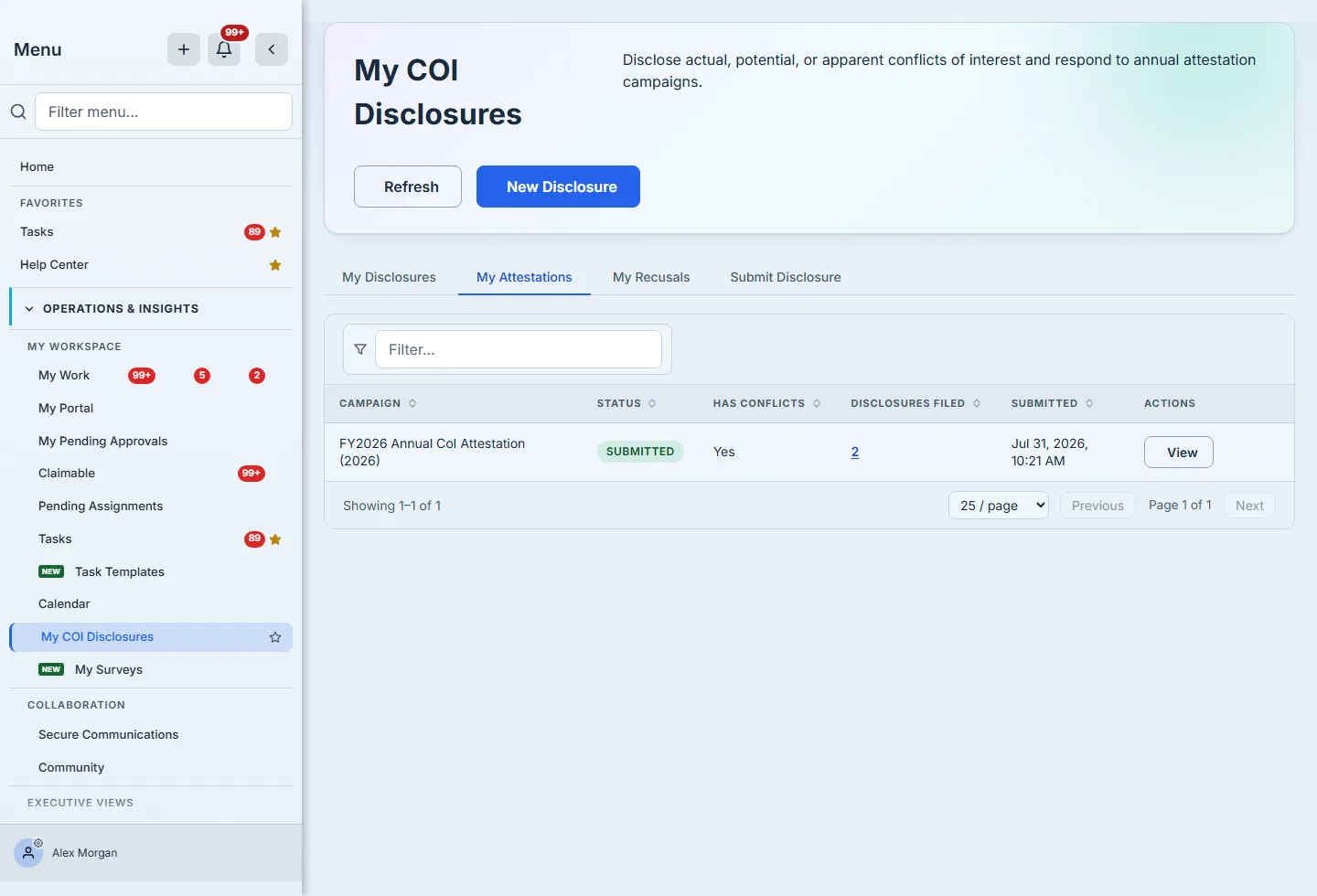Sort by Submitted column sort icon
The width and height of the screenshot is (1317, 896).
pos(1089,403)
